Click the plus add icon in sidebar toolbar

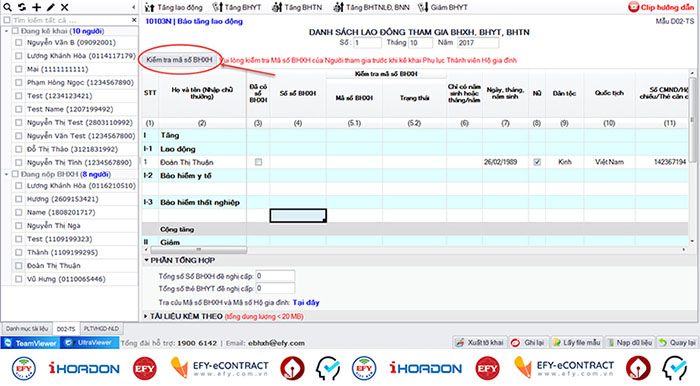pyautogui.click(x=37, y=7)
